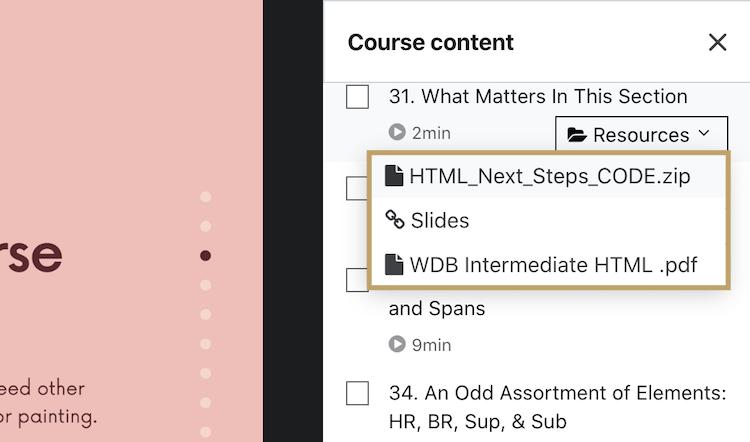Click the Course content heading

point(431,42)
